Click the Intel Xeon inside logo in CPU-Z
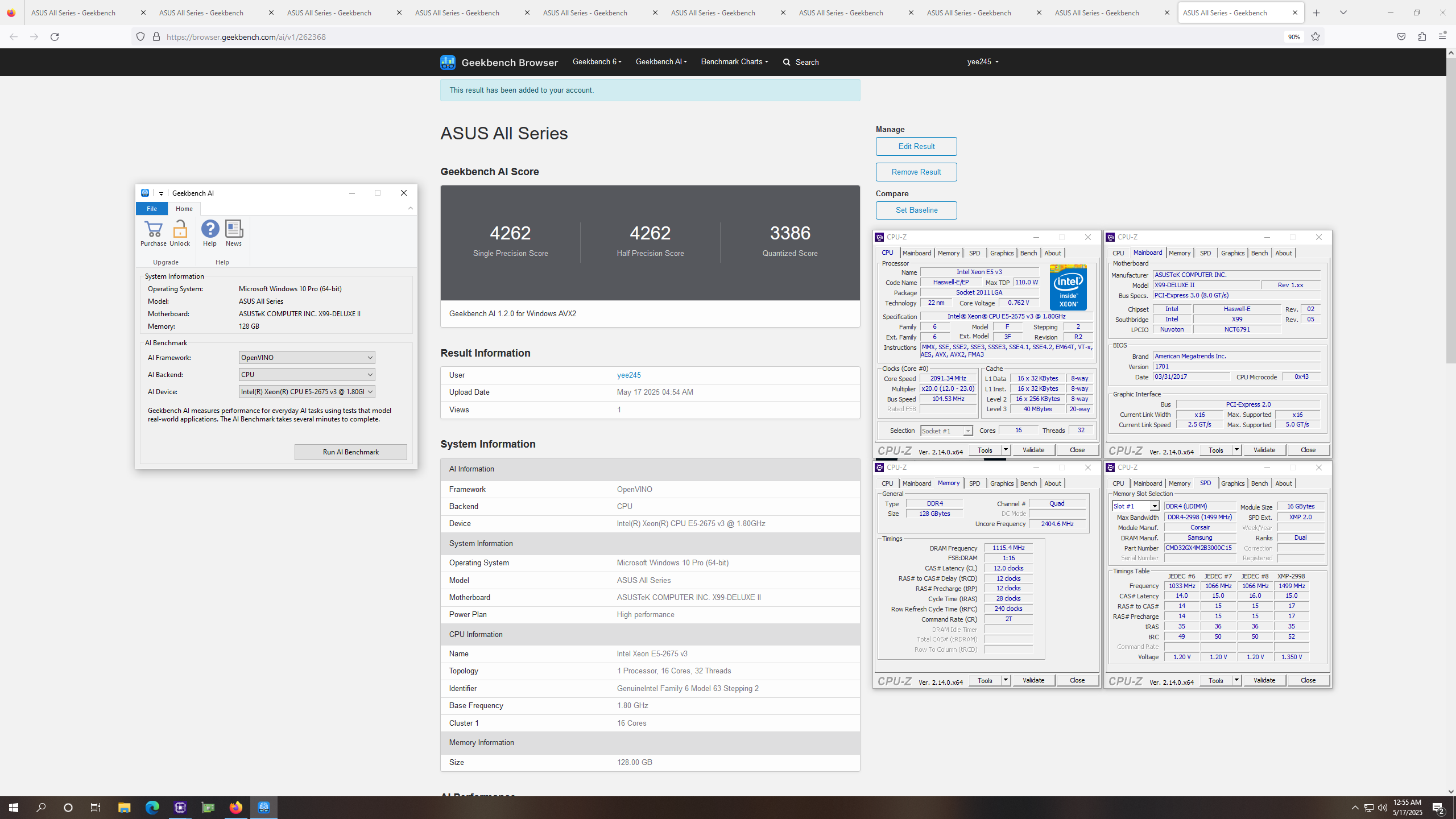The height and width of the screenshot is (819, 1456). click(x=1068, y=287)
